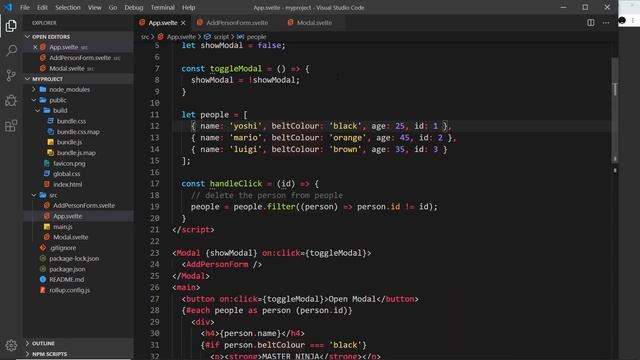Open package-lock.json file

pyautogui.click(x=74, y=258)
